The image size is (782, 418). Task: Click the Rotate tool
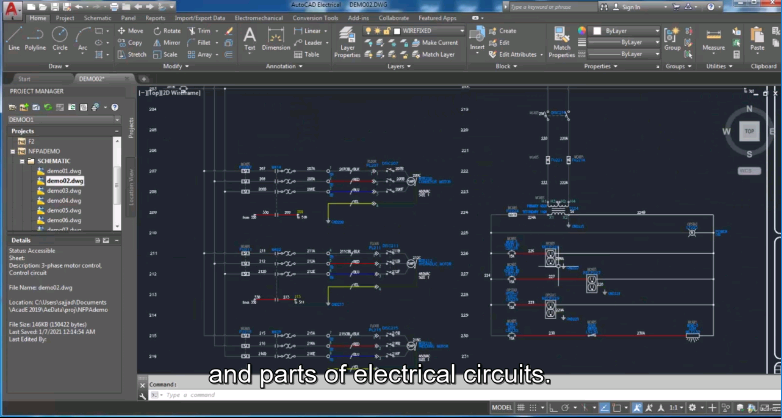(167, 30)
